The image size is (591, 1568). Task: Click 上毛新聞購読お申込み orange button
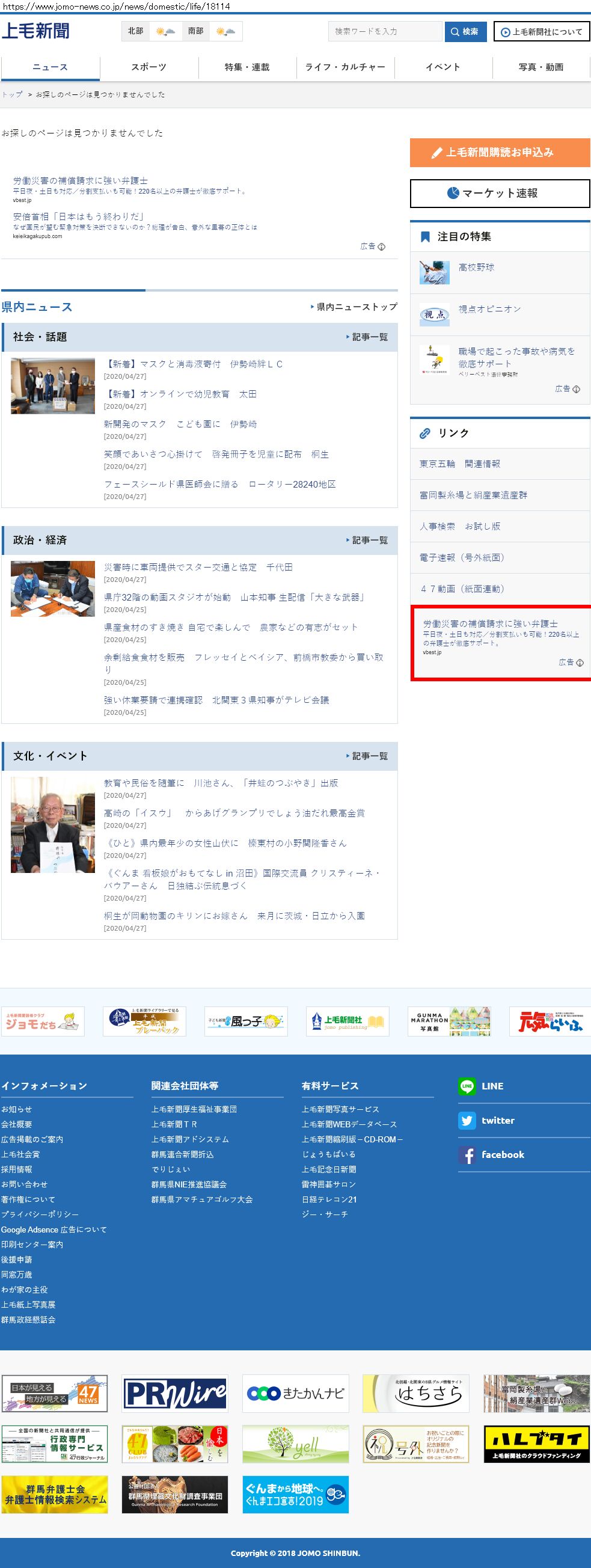pyautogui.click(x=500, y=153)
